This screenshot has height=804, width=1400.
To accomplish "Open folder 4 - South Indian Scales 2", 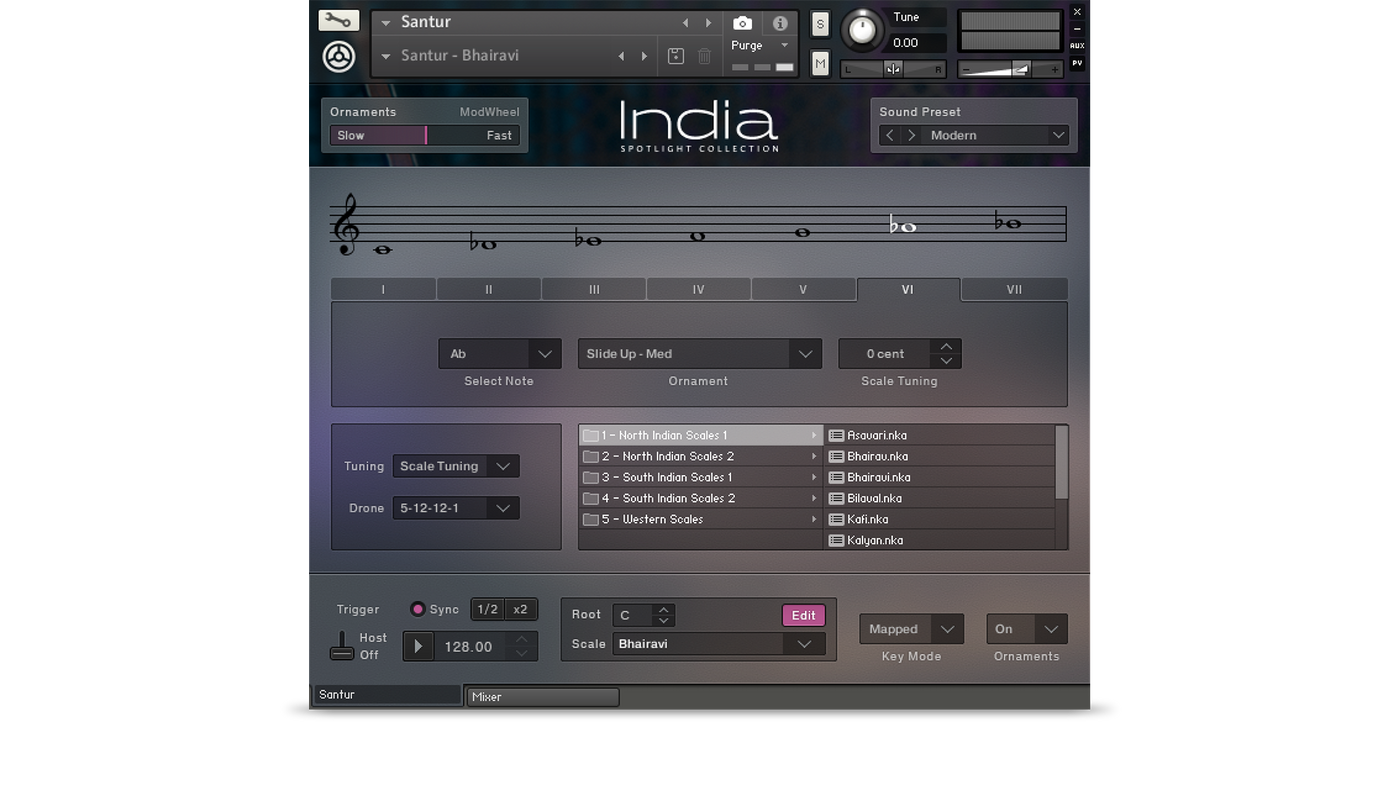I will point(700,499).
